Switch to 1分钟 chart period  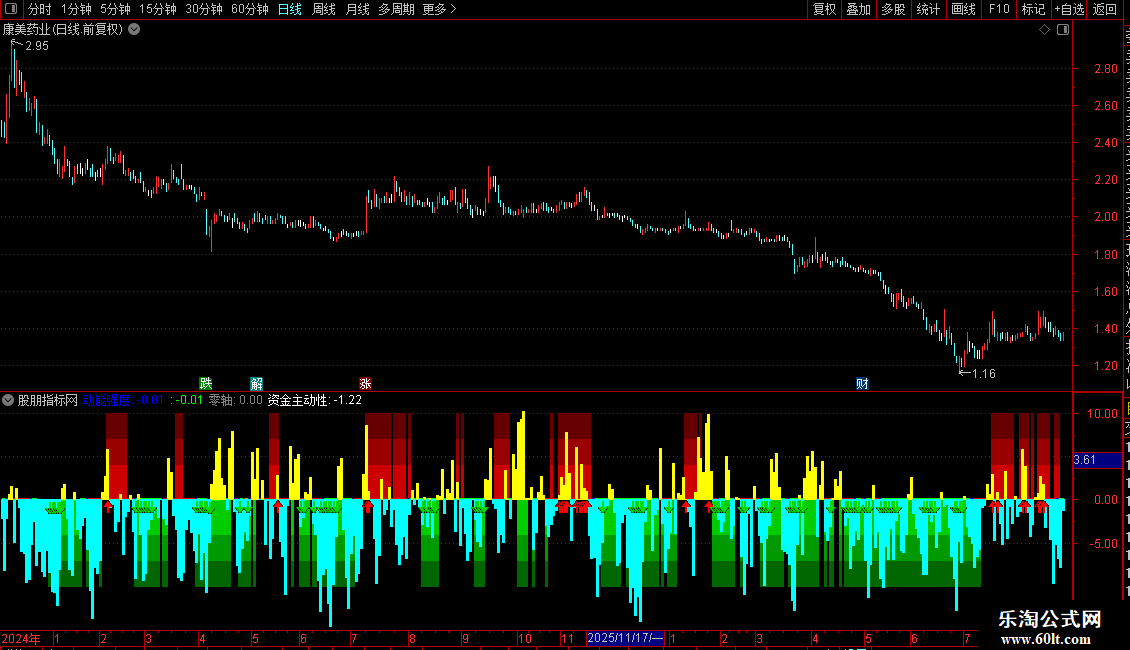76,9
